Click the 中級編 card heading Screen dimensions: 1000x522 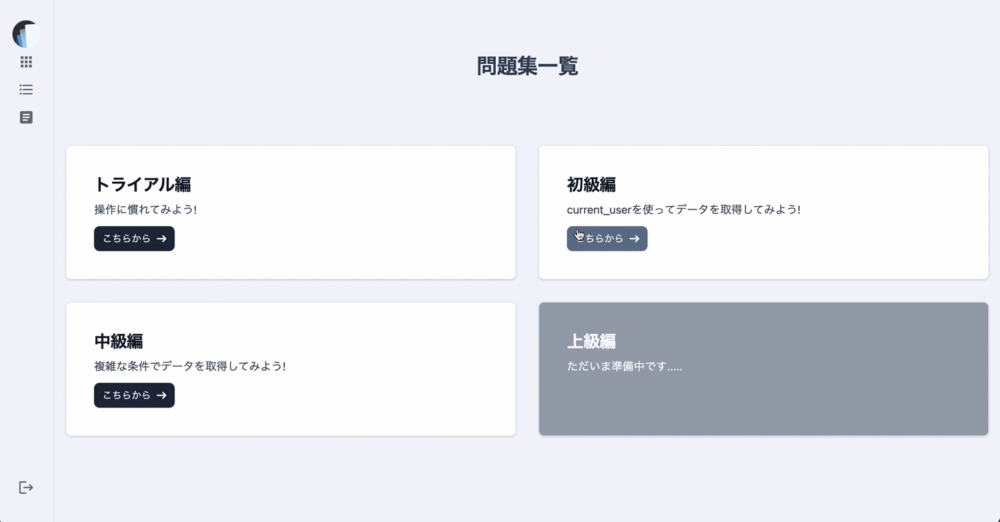pyautogui.click(x=119, y=341)
